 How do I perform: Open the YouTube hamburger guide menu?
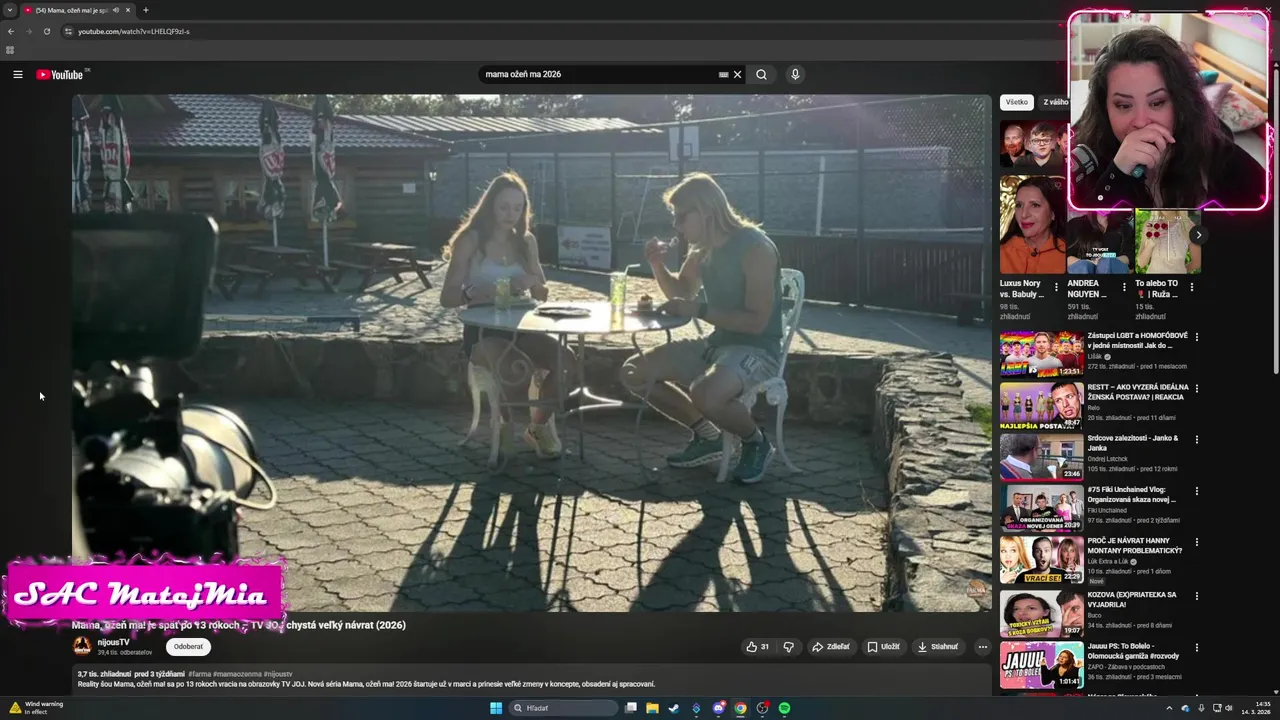[x=17, y=74]
